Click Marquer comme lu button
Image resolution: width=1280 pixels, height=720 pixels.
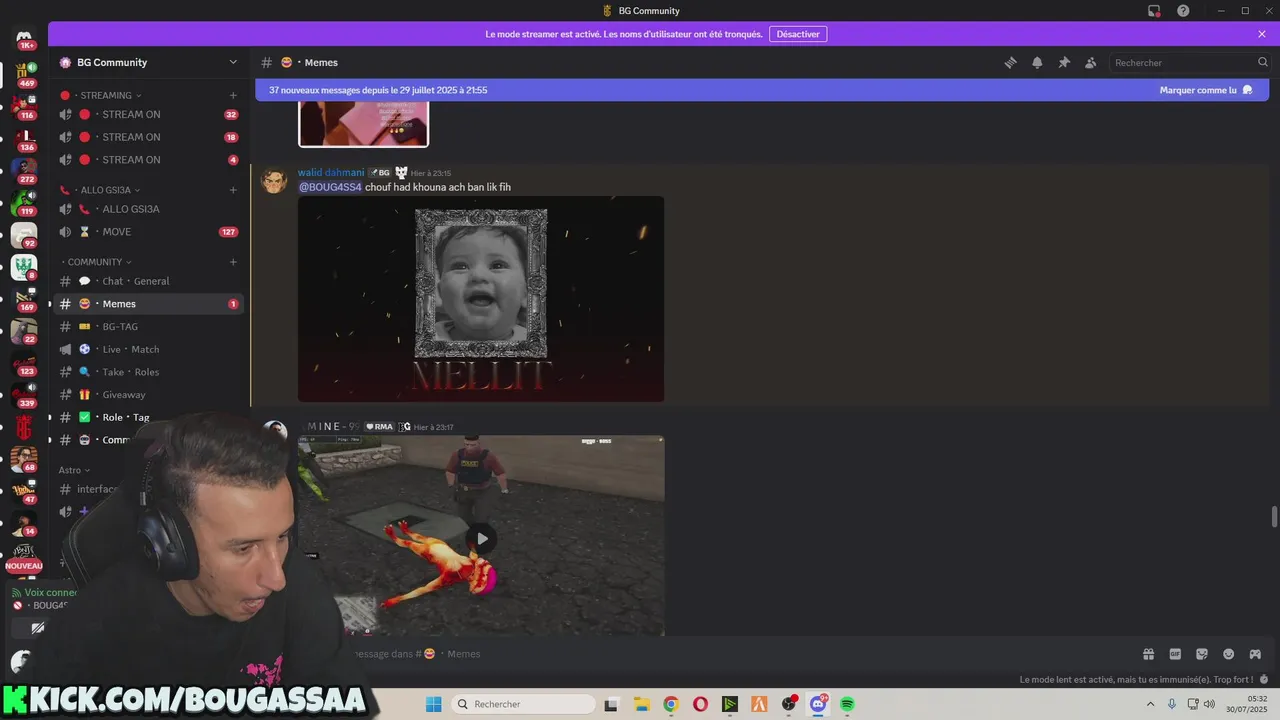tap(1206, 90)
